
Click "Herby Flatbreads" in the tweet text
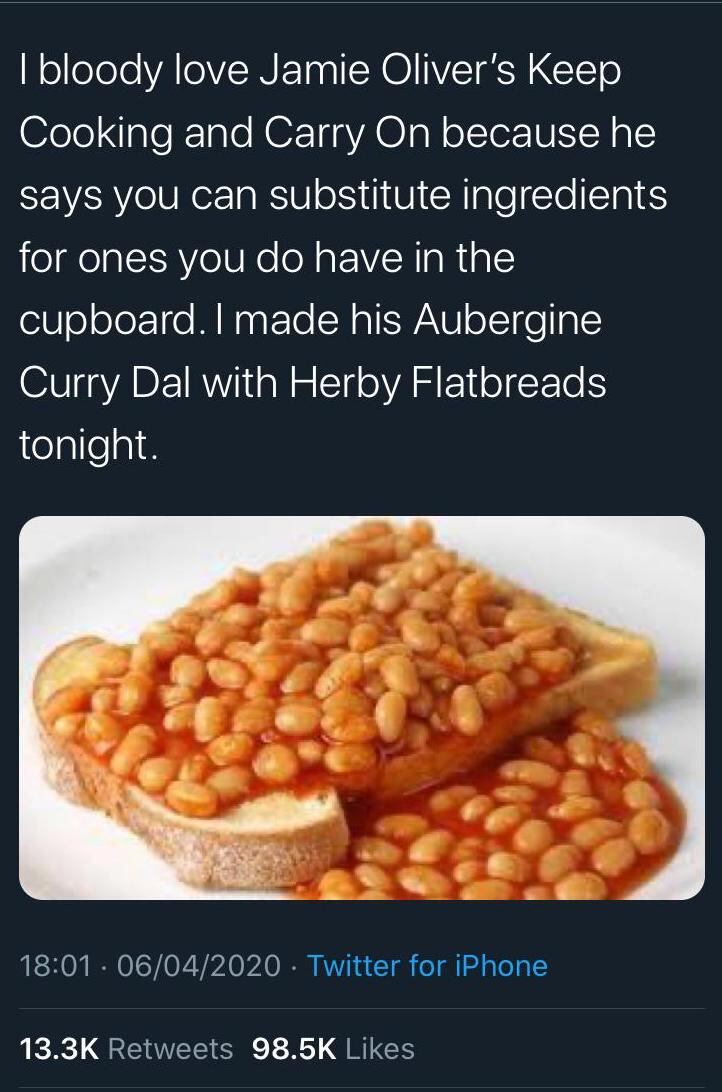click(446, 382)
